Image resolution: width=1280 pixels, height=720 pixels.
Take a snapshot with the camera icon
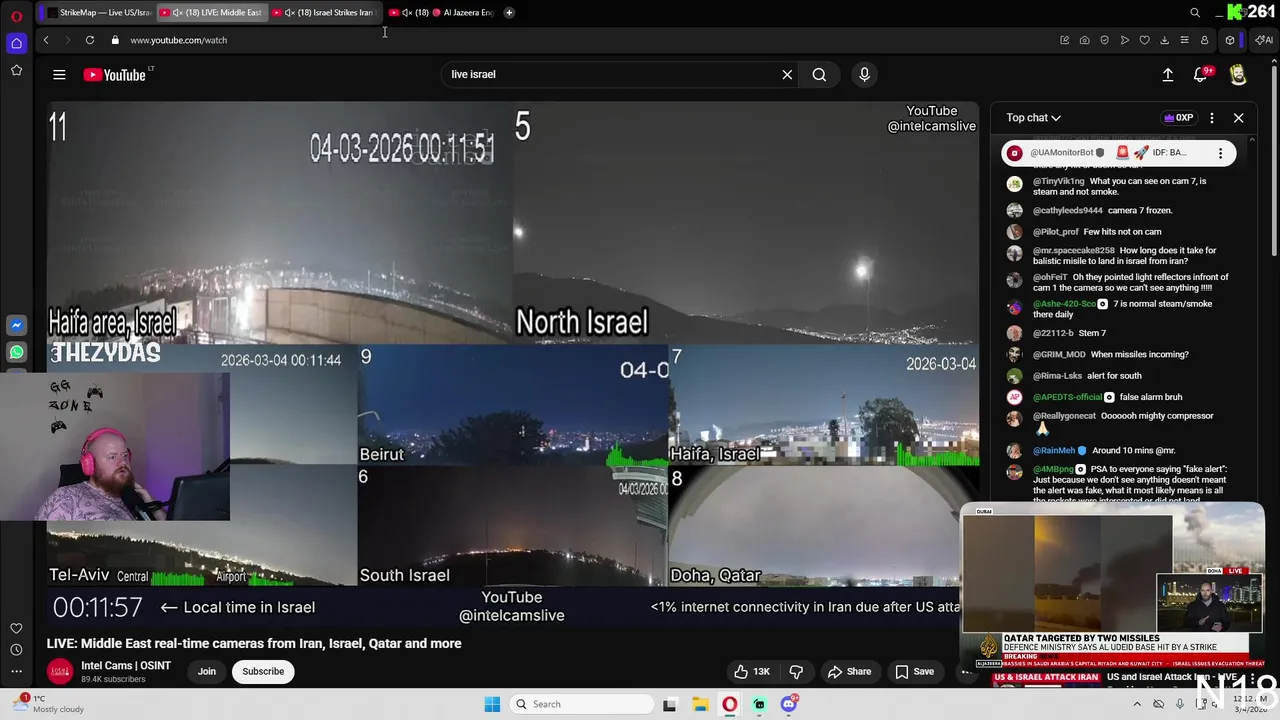[1084, 40]
